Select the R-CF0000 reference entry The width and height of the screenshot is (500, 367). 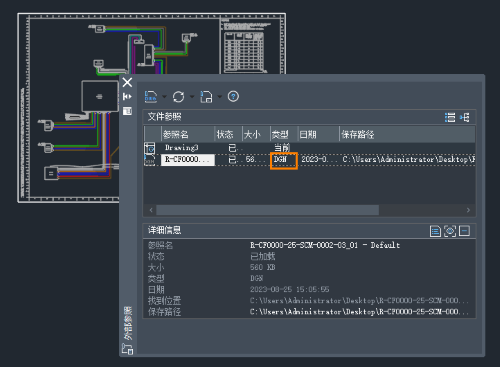click(x=188, y=159)
